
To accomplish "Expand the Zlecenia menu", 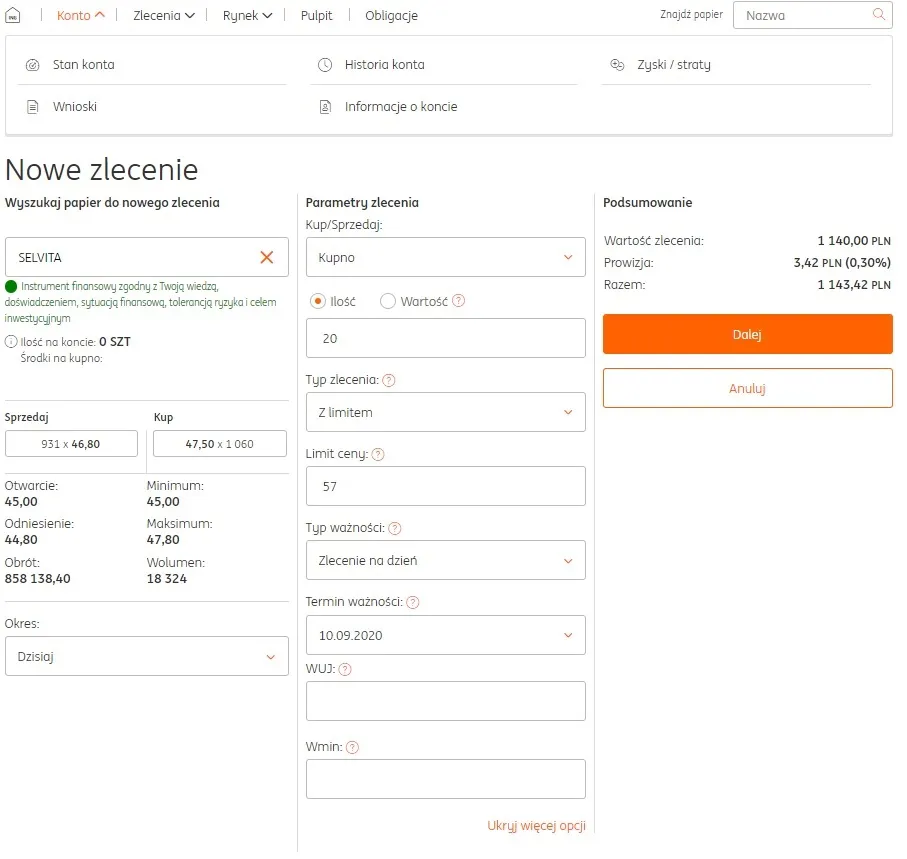I will coord(164,16).
